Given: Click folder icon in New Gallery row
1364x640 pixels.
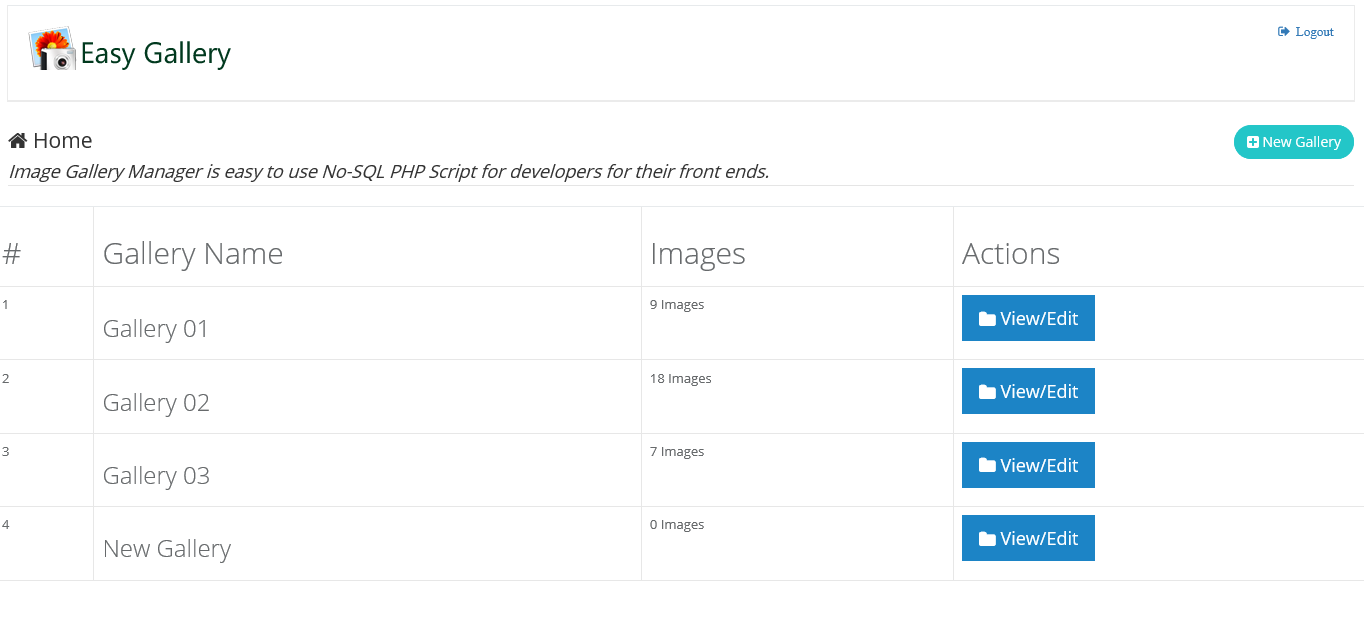Looking at the screenshot, I should (x=987, y=539).
